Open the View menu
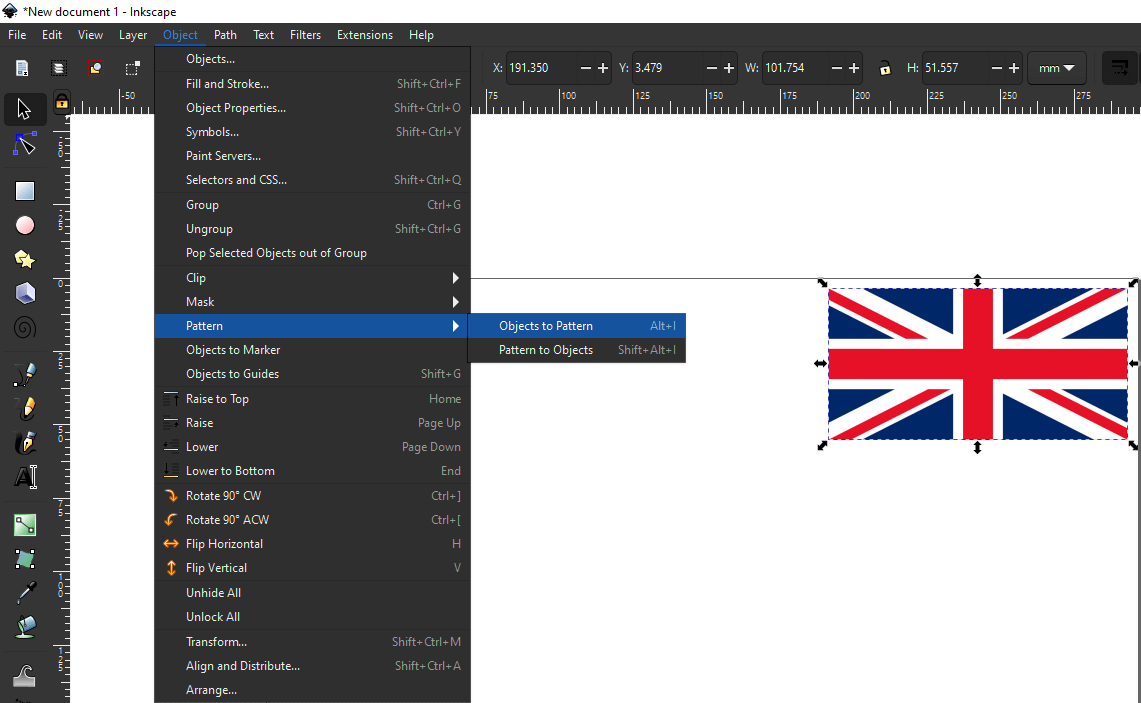The height and width of the screenshot is (703, 1141). (x=90, y=35)
